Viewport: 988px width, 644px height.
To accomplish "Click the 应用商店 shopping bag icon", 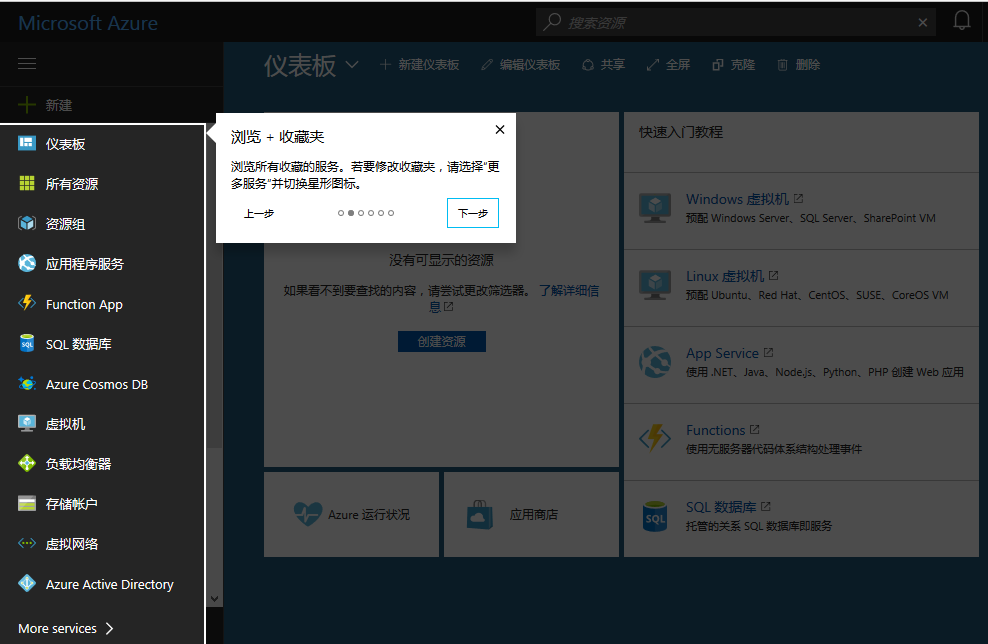I will coord(480,515).
